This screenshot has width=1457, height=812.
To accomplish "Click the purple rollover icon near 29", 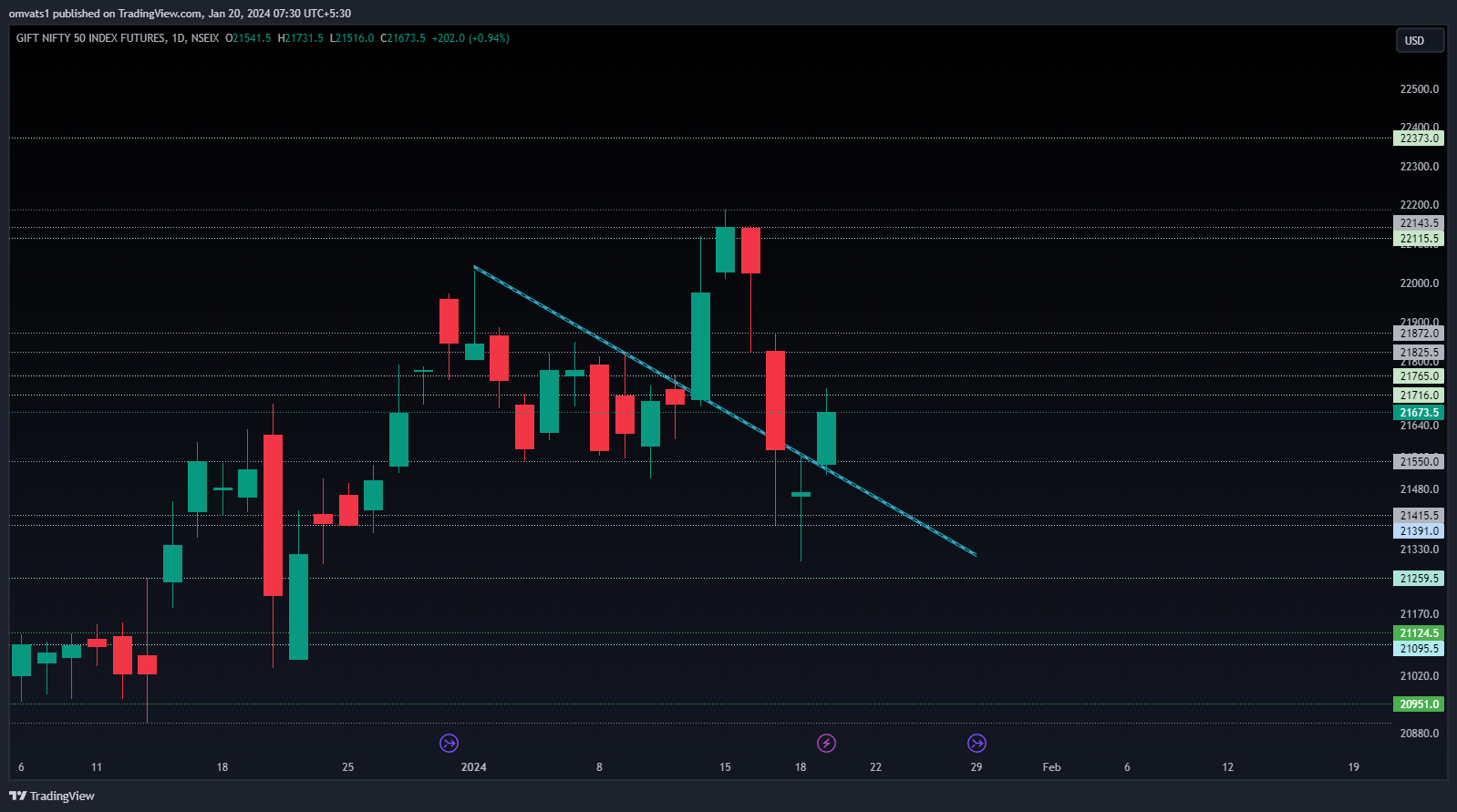I will pos(976,744).
